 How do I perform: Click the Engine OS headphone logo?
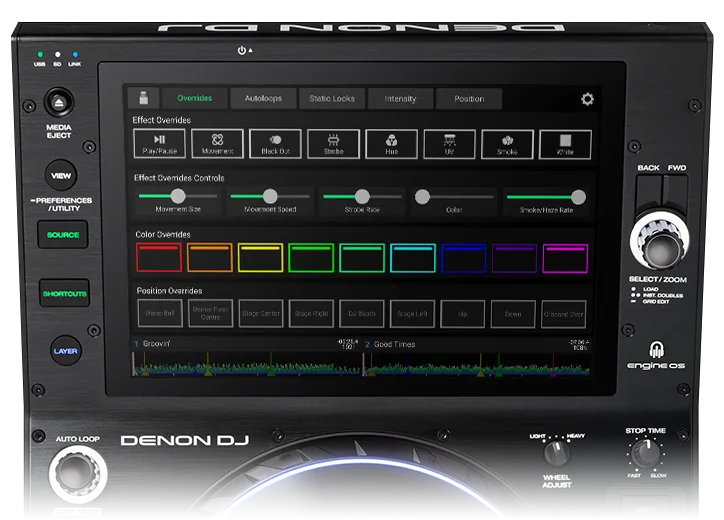(x=656, y=350)
